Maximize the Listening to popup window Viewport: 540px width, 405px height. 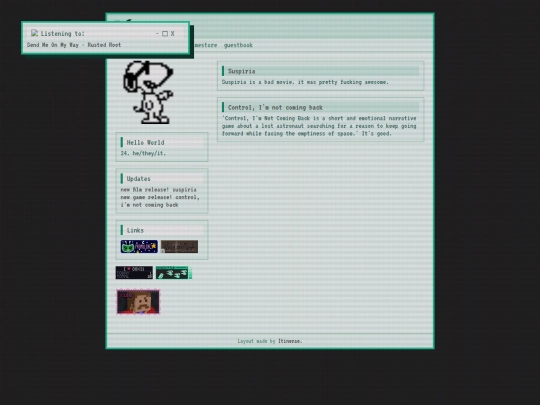(x=165, y=33)
